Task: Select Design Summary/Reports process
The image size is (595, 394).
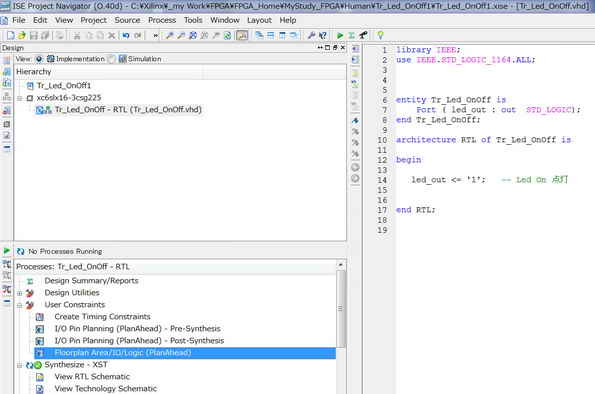Action: click(x=91, y=281)
